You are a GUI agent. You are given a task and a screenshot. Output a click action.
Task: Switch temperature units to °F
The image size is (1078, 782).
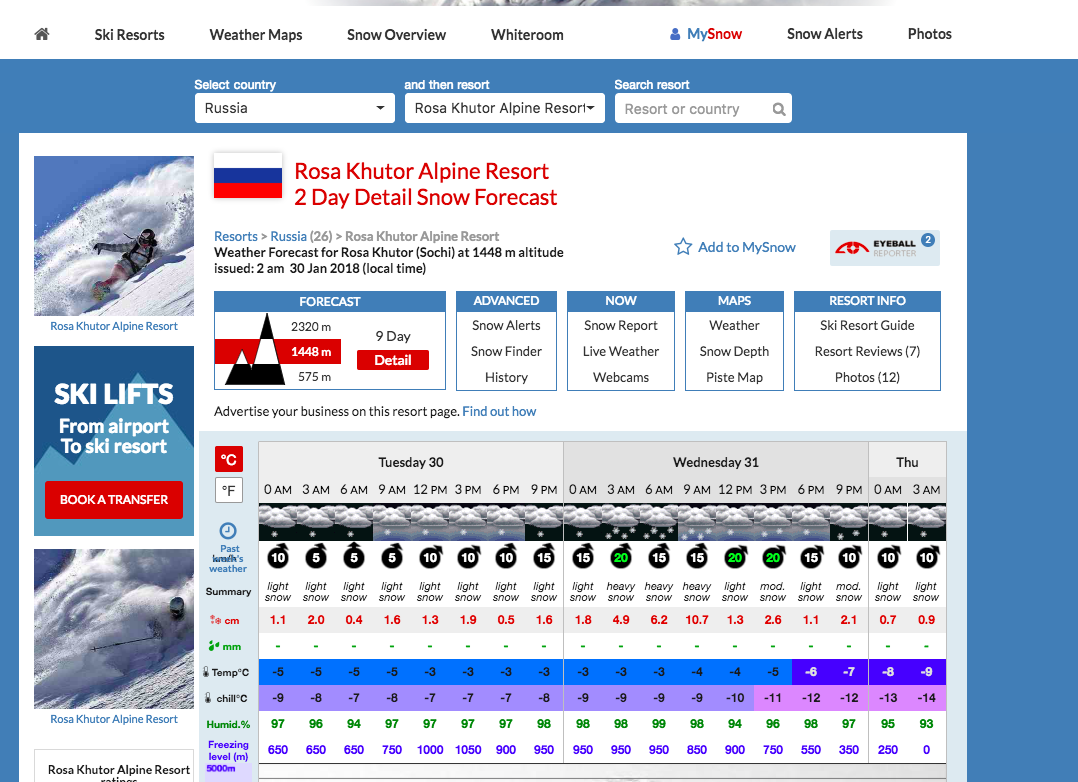tap(229, 491)
